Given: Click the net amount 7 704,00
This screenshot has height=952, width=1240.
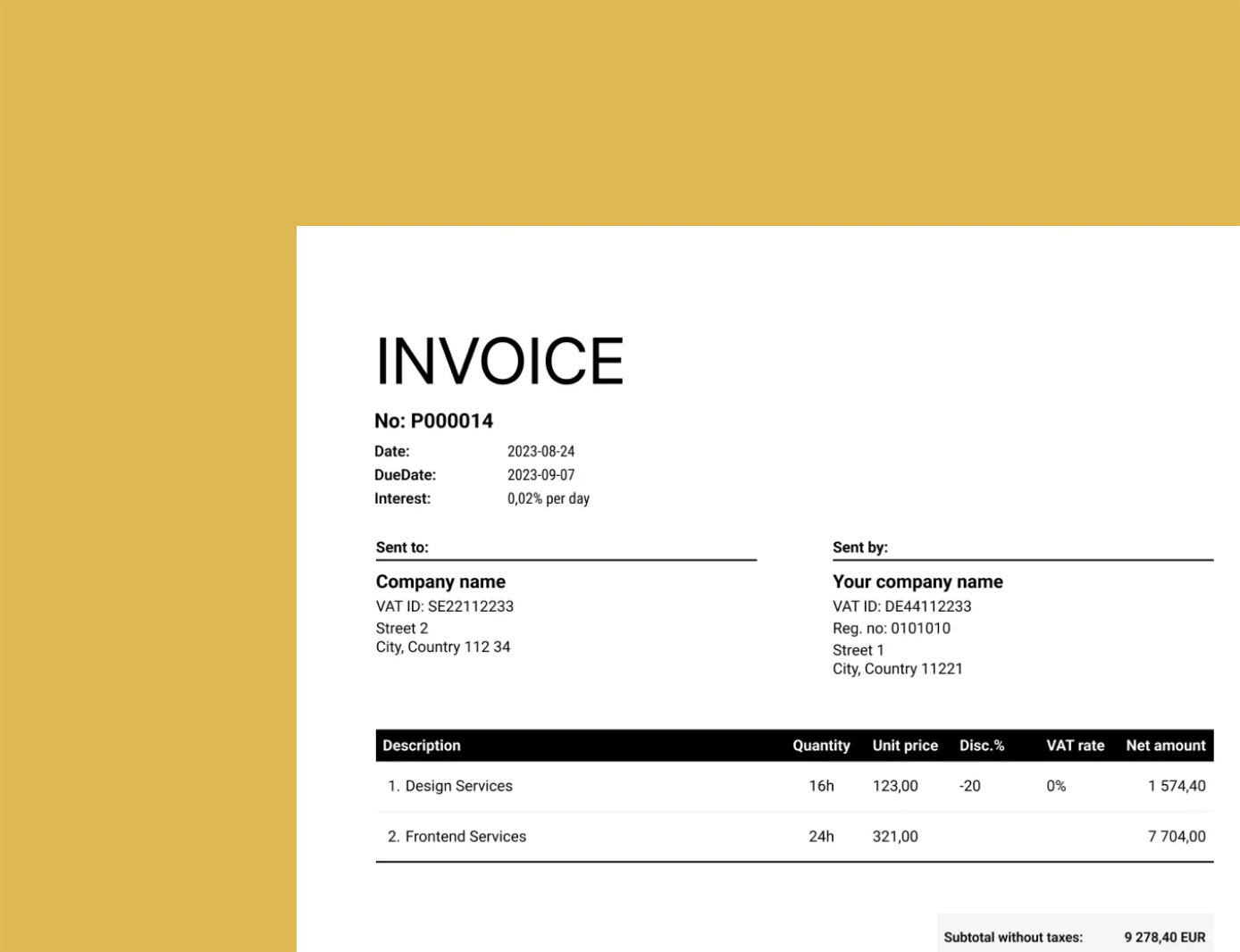Looking at the screenshot, I should tap(1176, 837).
